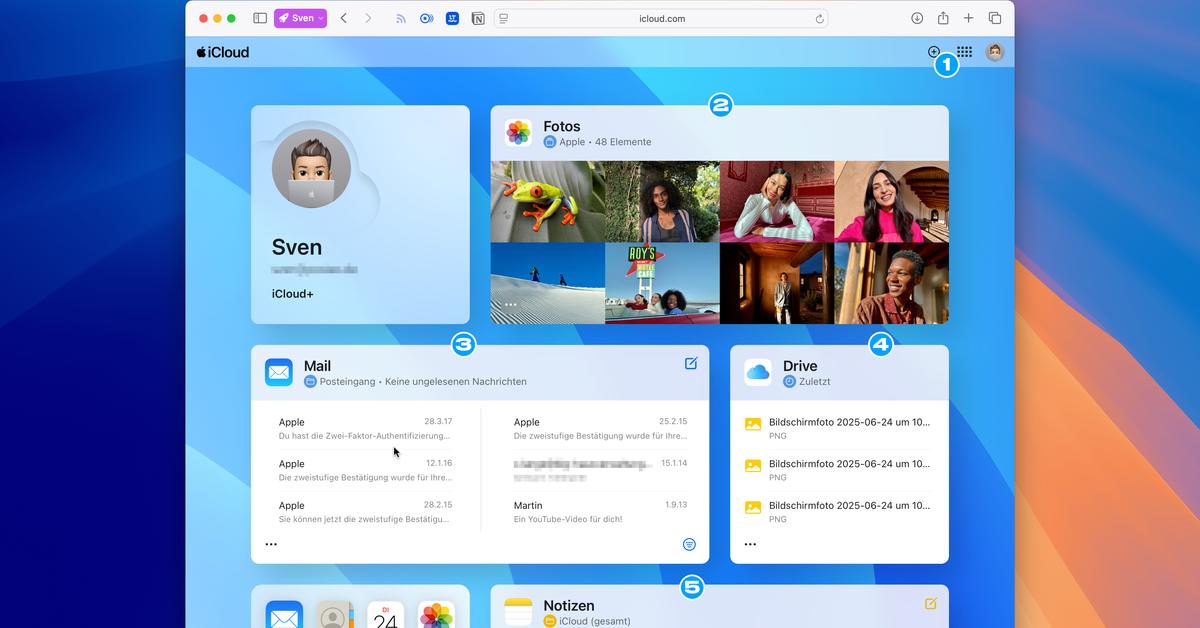Open the Roy's Cafe photo thumbnail
The image size is (1200, 628).
[x=662, y=283]
